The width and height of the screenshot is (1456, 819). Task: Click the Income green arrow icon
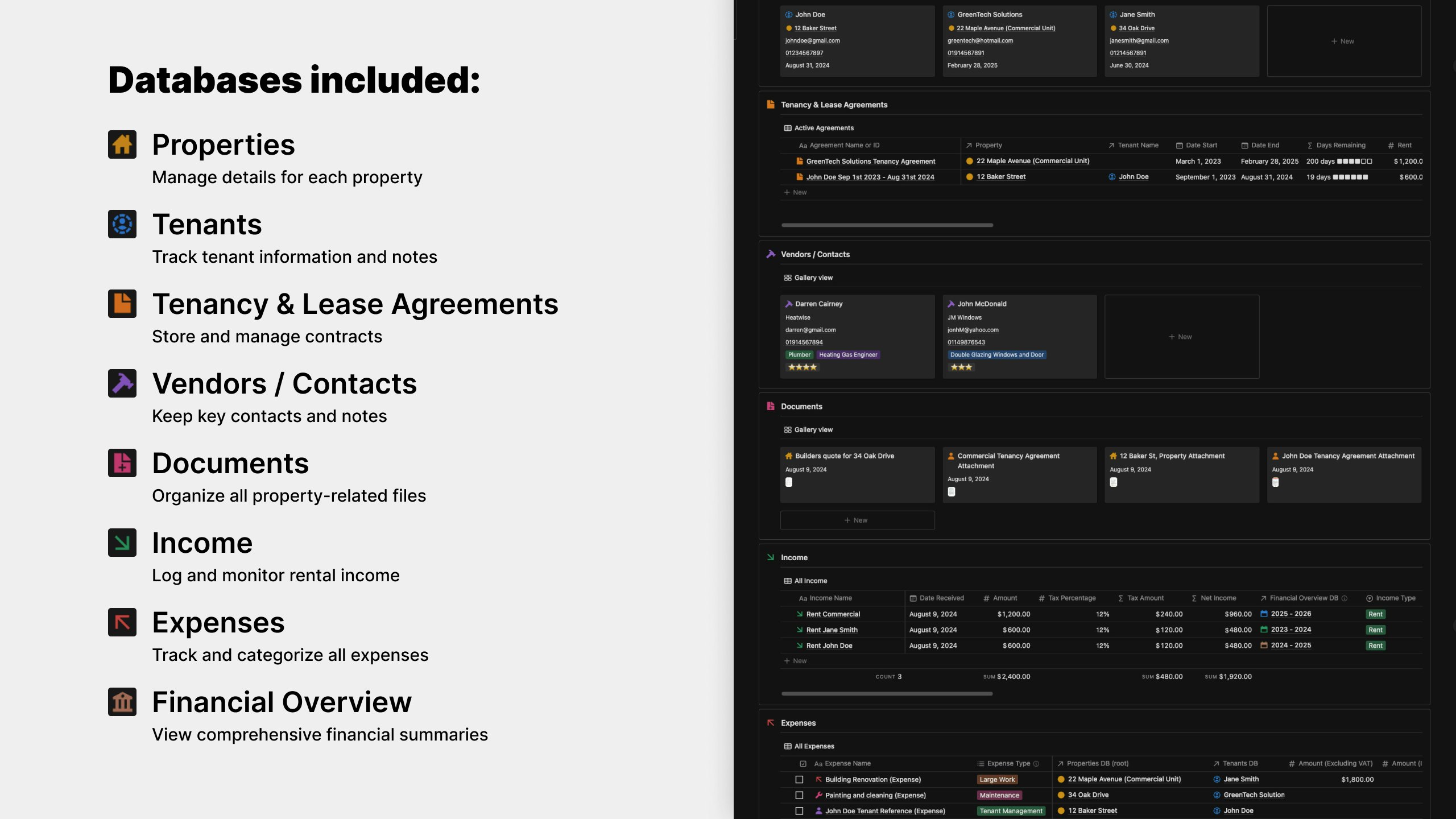pos(122,543)
